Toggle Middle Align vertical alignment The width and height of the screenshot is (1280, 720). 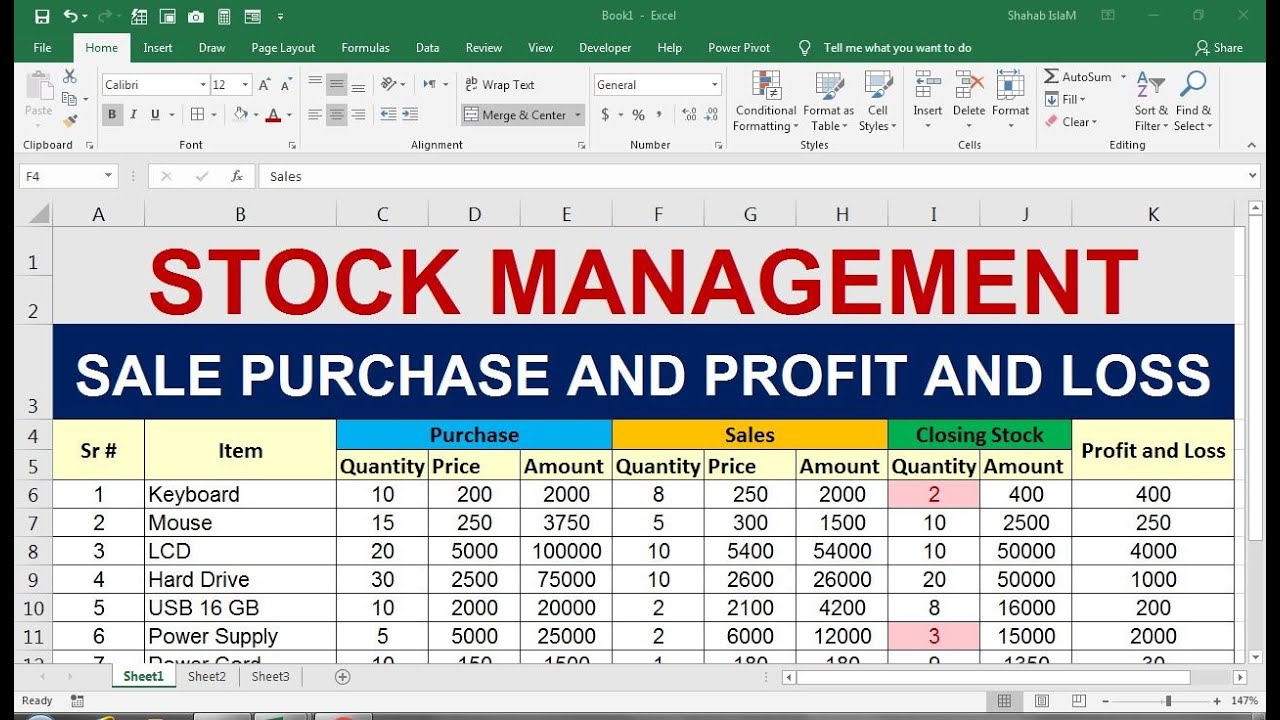[x=337, y=85]
